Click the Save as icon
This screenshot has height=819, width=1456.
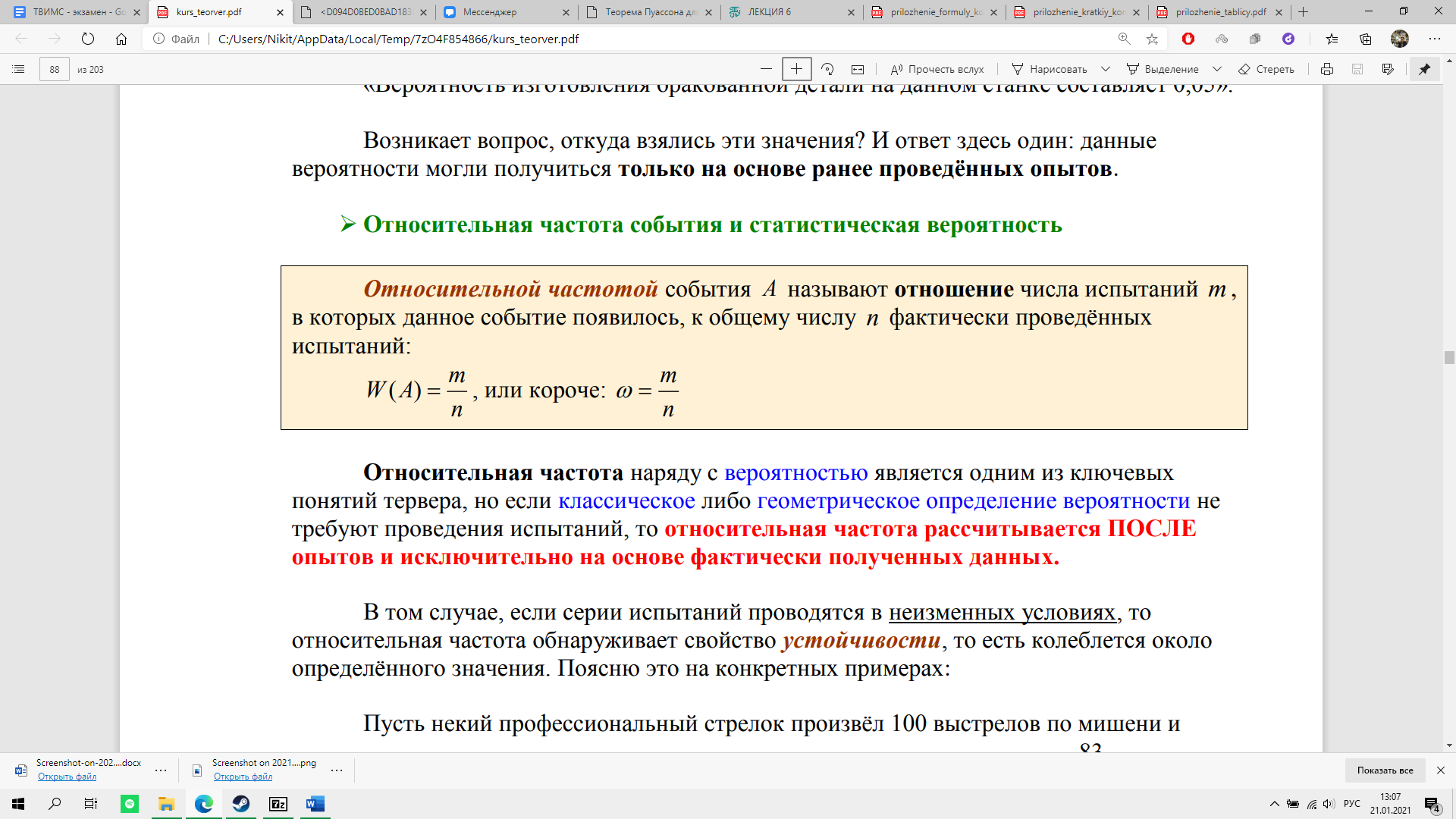pos(1388,69)
